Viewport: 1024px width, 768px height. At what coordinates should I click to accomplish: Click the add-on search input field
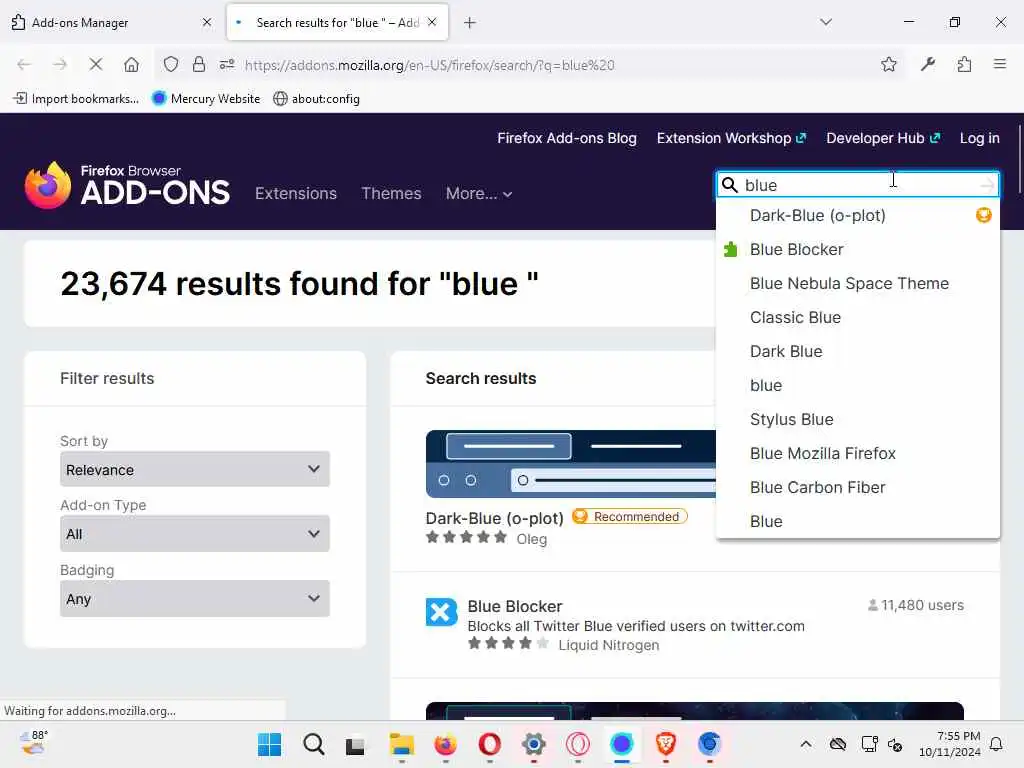click(858, 185)
